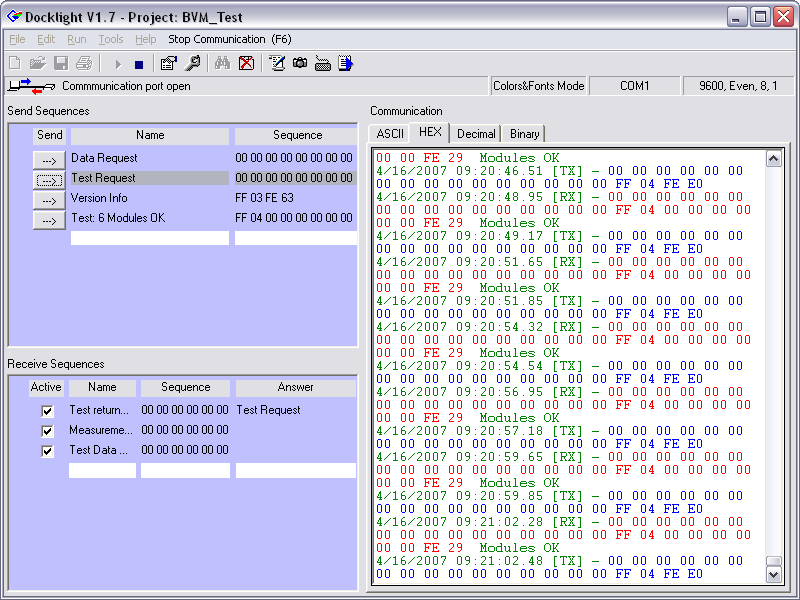
Task: Click the Stop Communication square icon
Action: [x=139, y=65]
